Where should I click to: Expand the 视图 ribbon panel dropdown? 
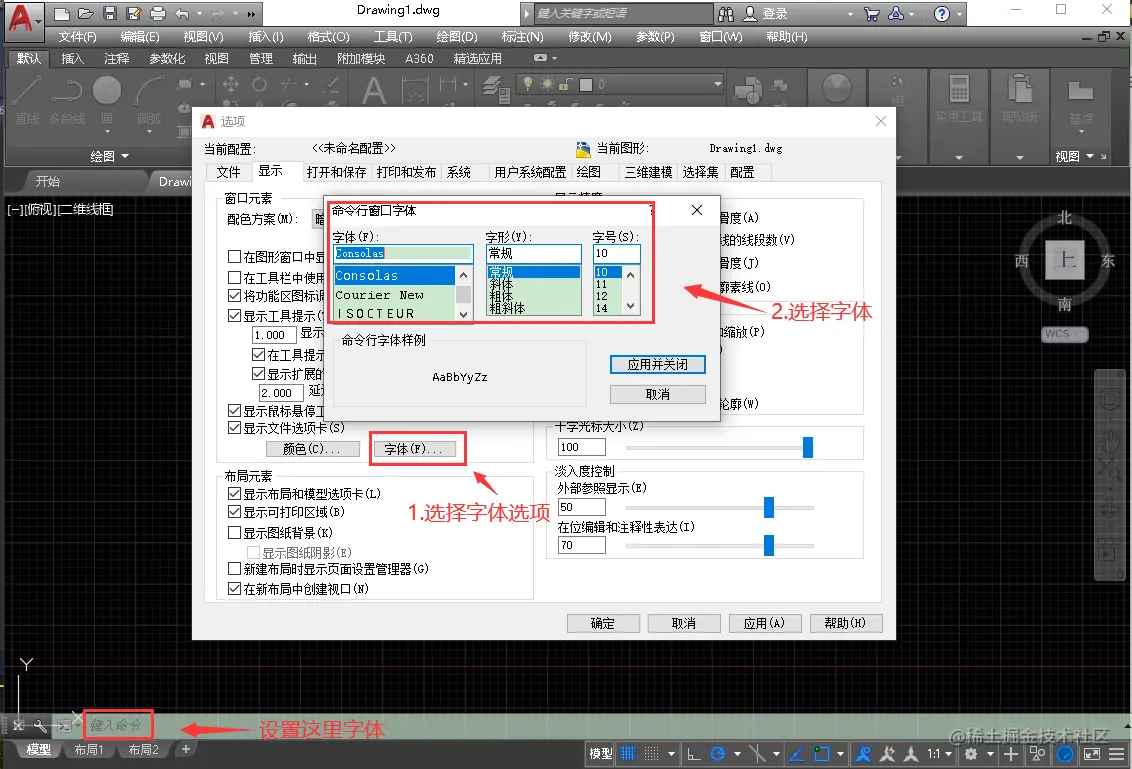1074,156
